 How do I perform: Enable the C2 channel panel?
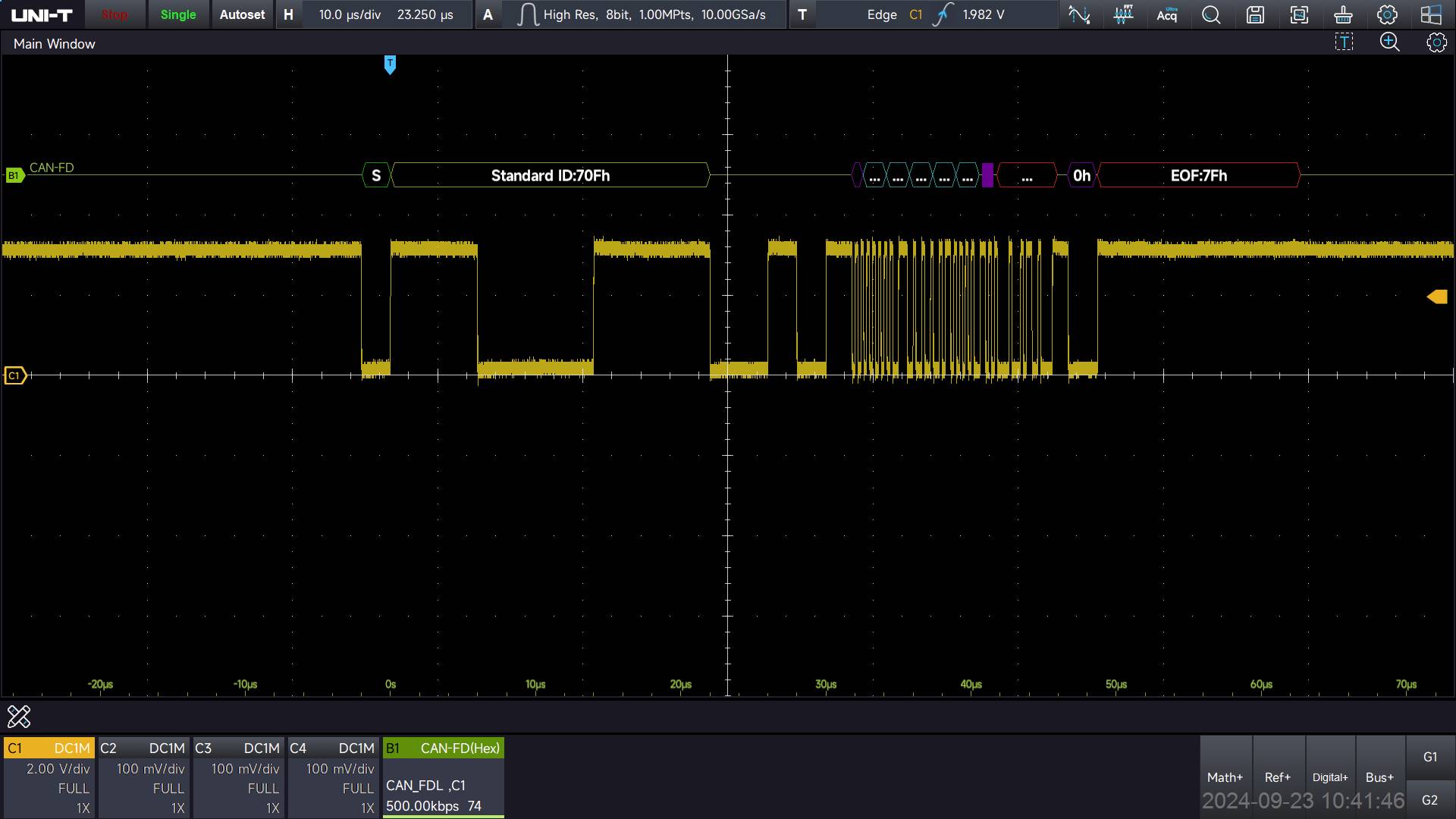pyautogui.click(x=144, y=777)
